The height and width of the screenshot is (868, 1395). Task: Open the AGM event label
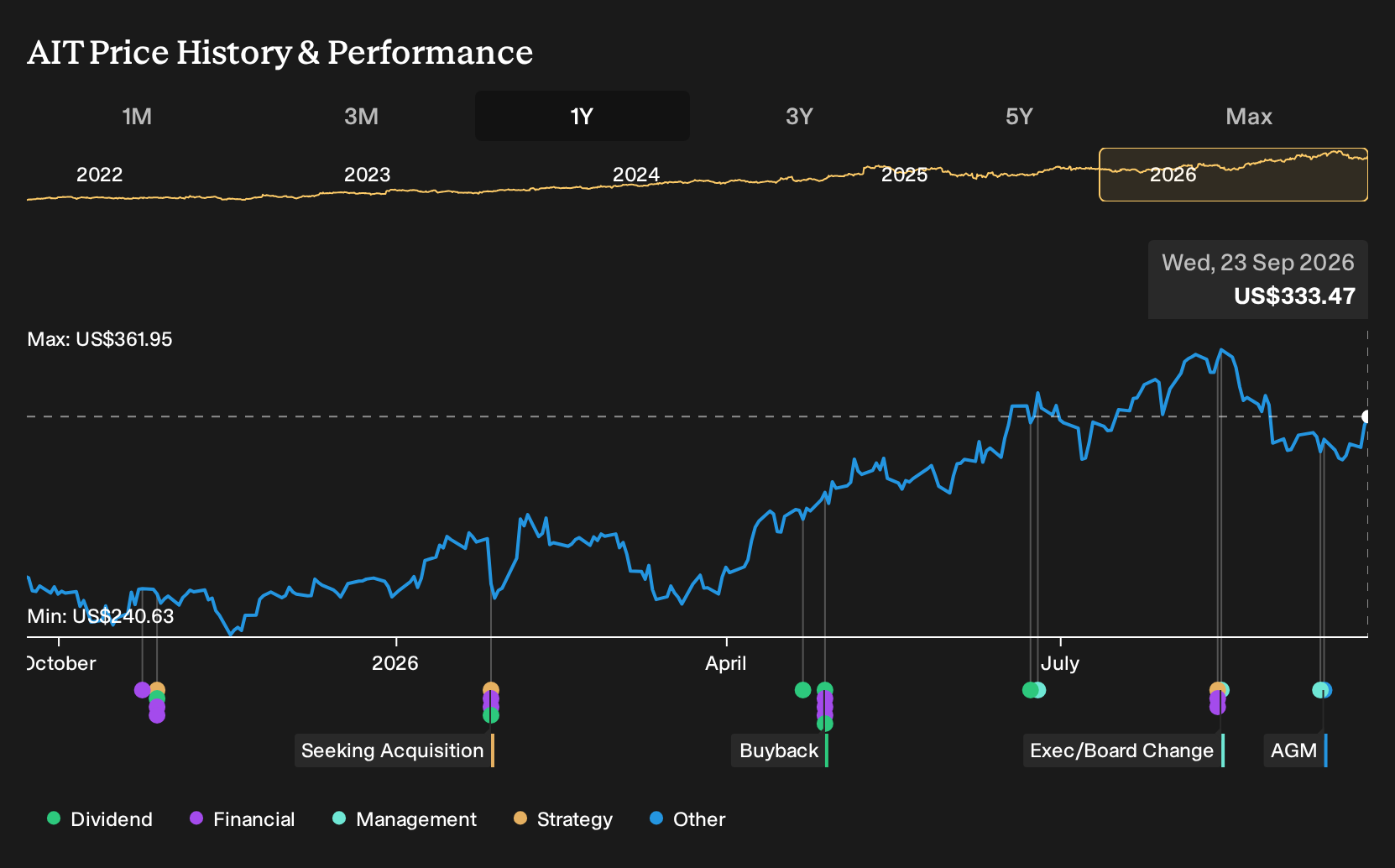tap(1295, 750)
